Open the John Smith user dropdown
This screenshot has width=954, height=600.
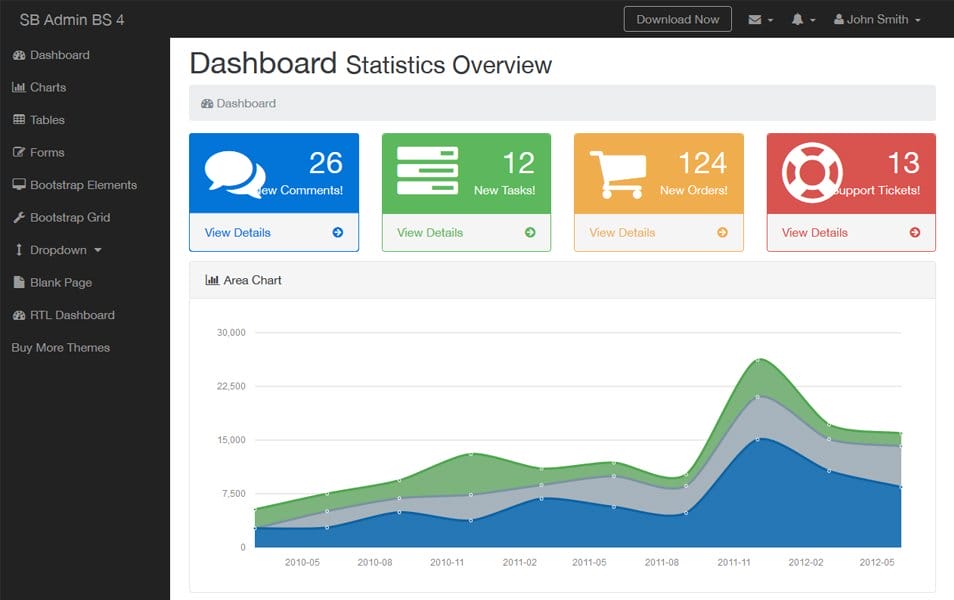(x=876, y=18)
